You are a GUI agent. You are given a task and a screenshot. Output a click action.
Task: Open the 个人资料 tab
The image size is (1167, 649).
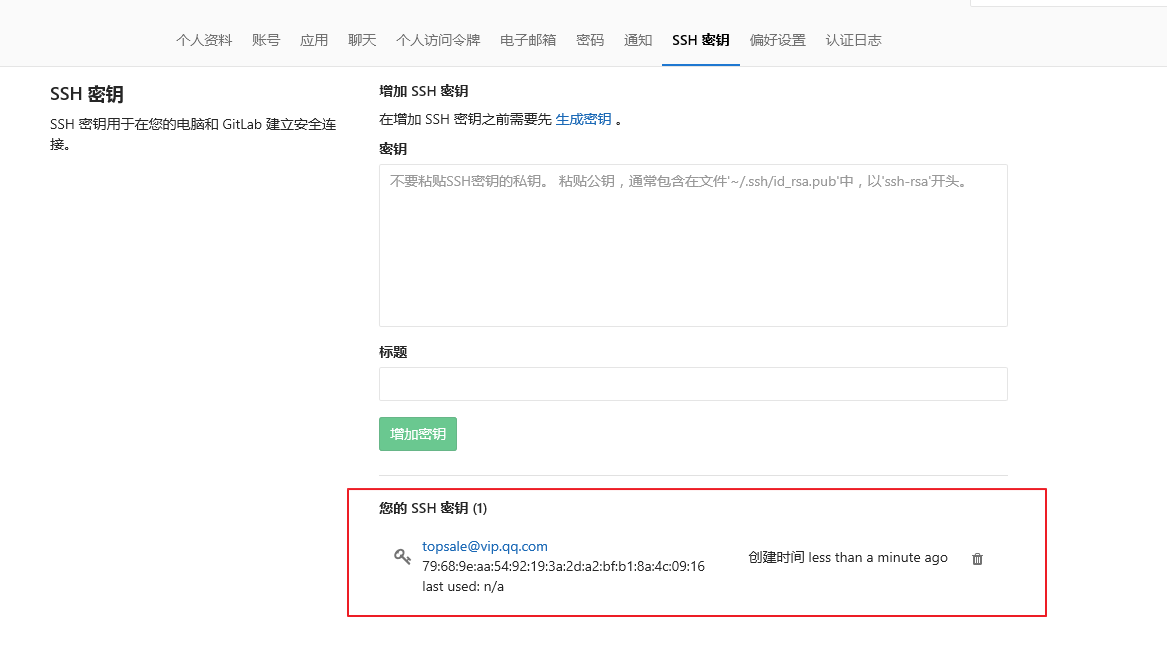pos(204,40)
